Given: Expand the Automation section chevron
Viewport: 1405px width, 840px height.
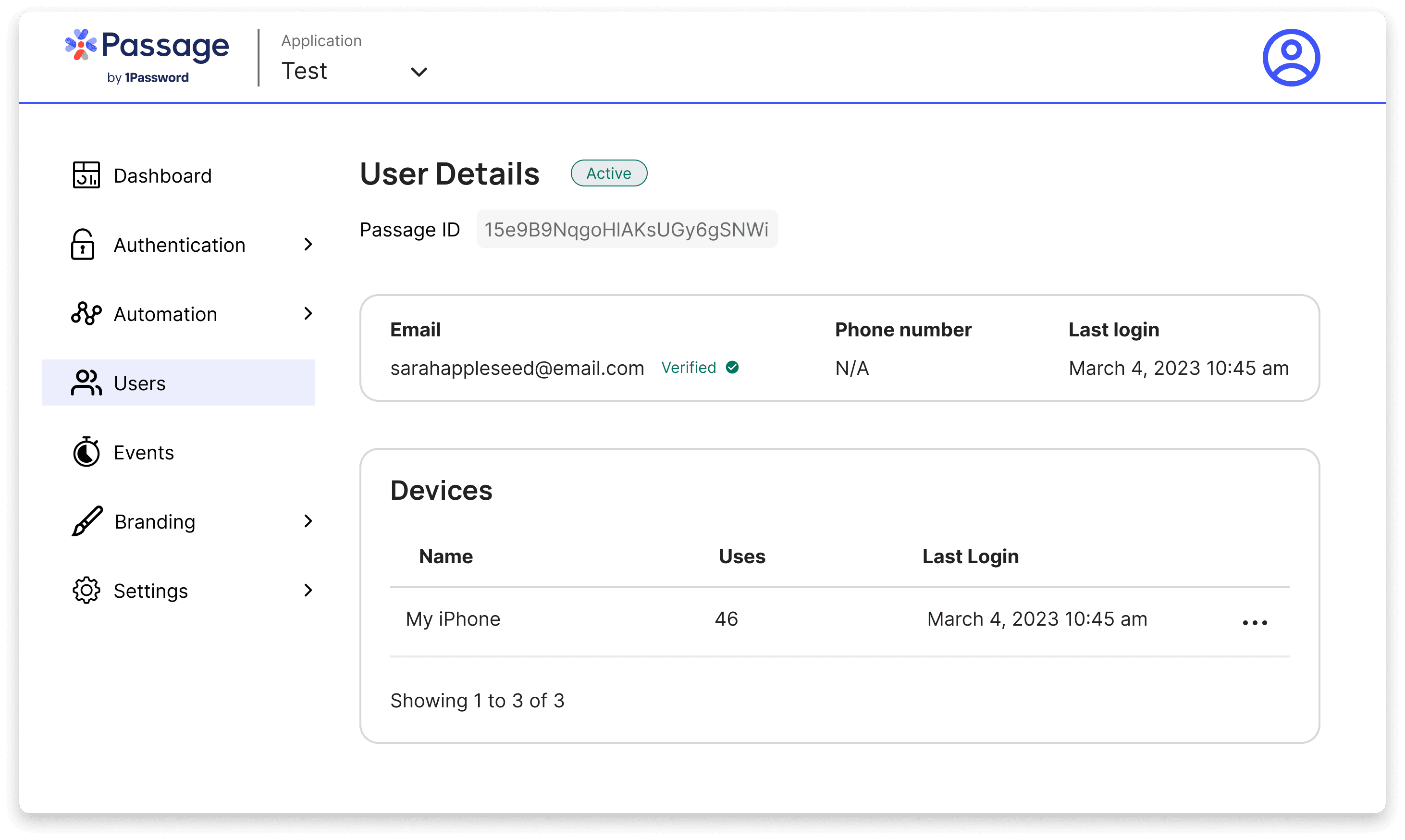Looking at the screenshot, I should click(x=308, y=314).
